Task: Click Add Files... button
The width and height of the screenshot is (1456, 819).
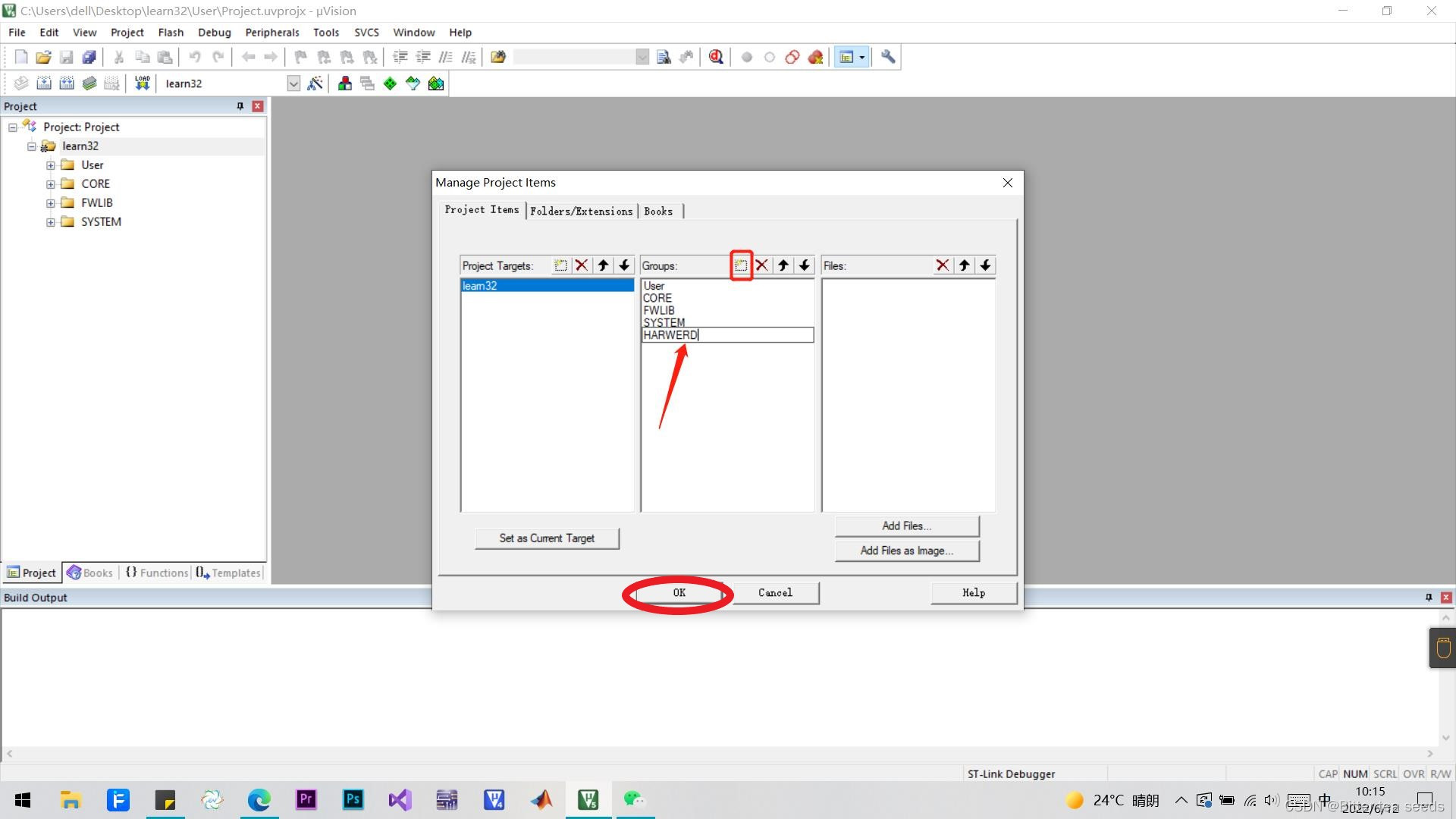Action: point(906,526)
